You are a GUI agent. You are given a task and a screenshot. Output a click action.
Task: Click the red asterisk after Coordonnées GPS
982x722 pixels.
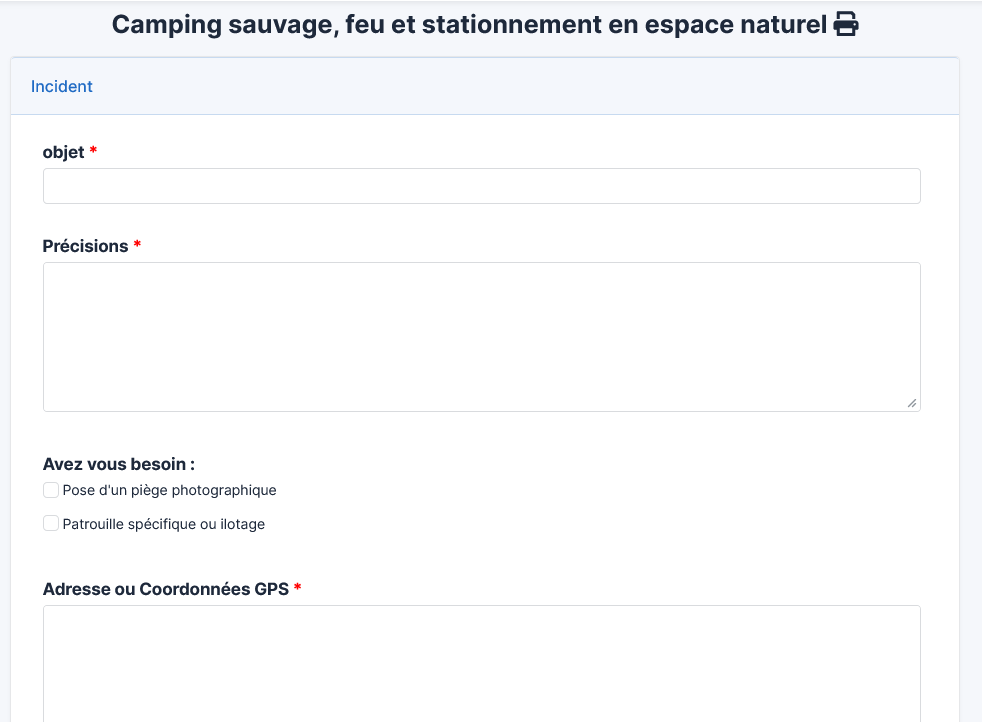[x=297, y=588]
